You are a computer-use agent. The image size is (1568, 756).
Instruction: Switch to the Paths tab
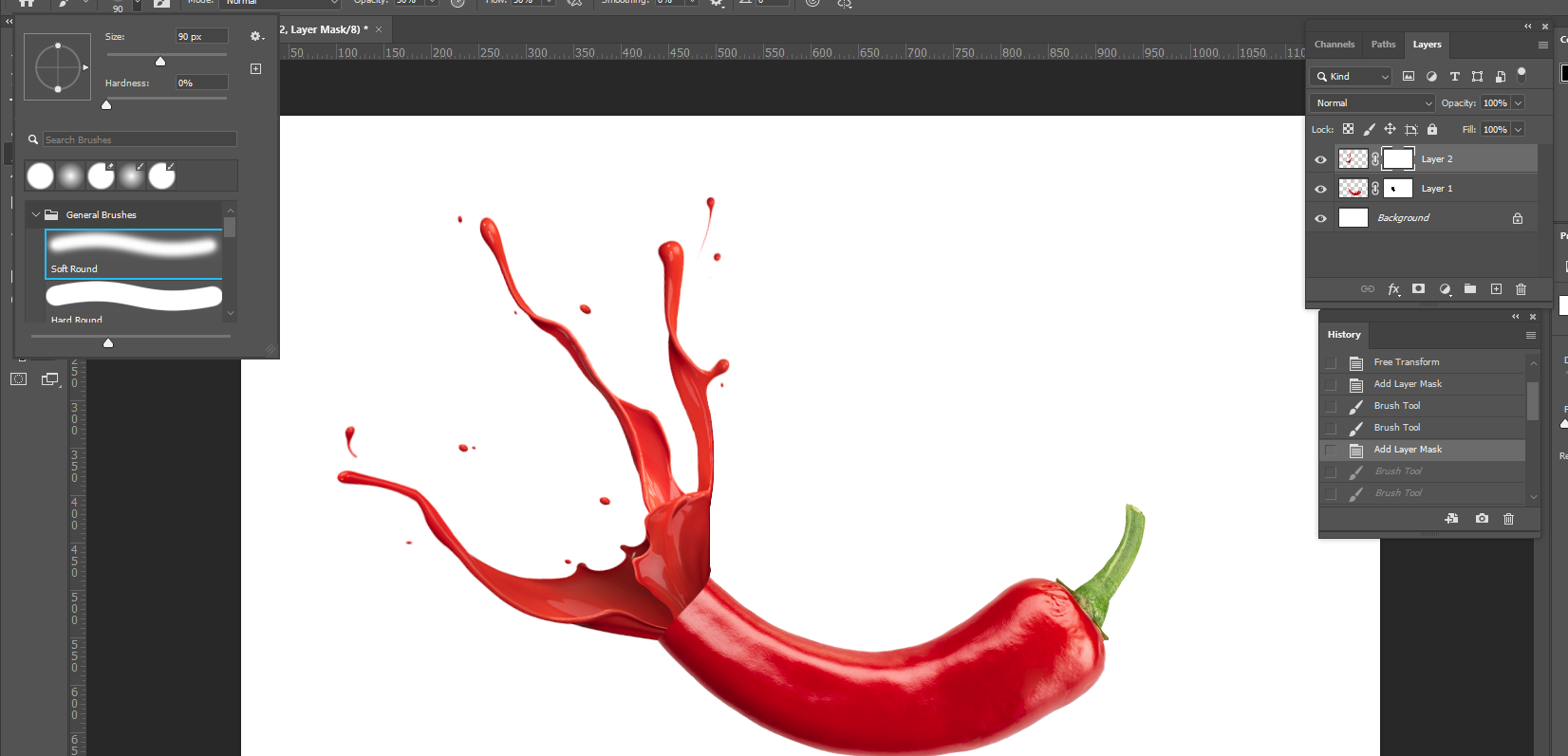click(1383, 45)
